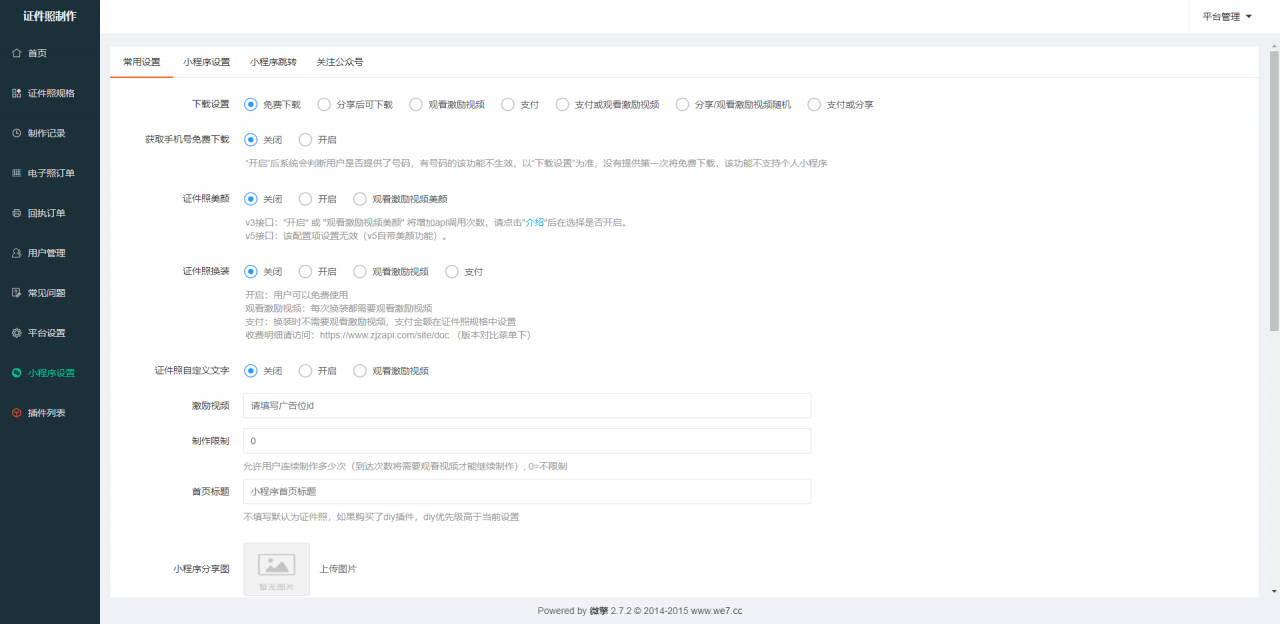Click the gear icon for 平台设置
This screenshot has height=624, width=1280.
pos(16,333)
